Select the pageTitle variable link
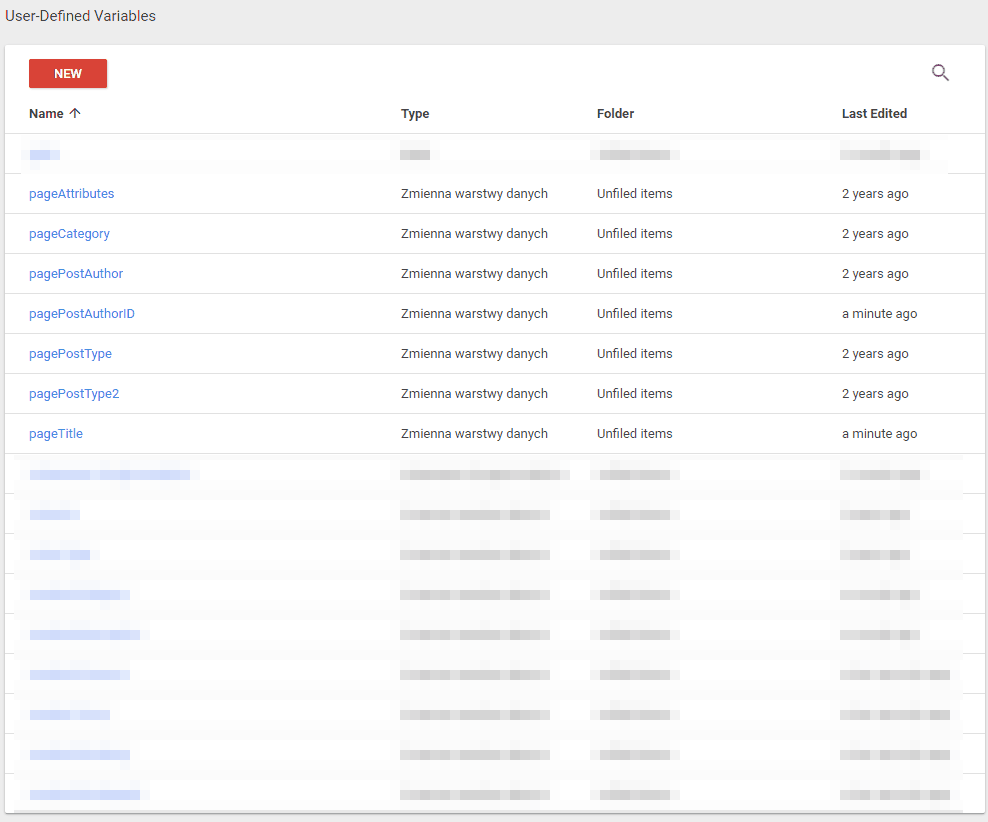The height and width of the screenshot is (822, 988). pyautogui.click(x=56, y=434)
